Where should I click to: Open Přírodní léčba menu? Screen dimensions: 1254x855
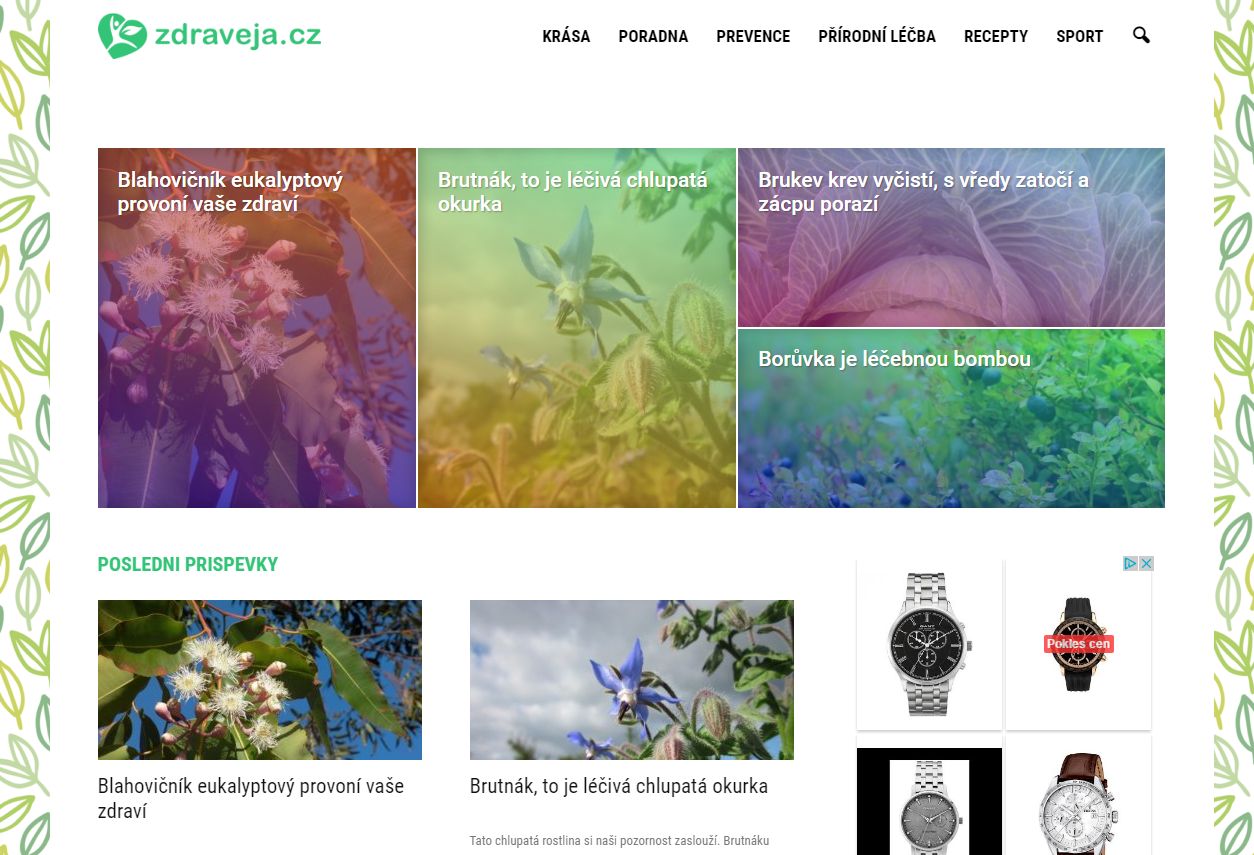(877, 36)
